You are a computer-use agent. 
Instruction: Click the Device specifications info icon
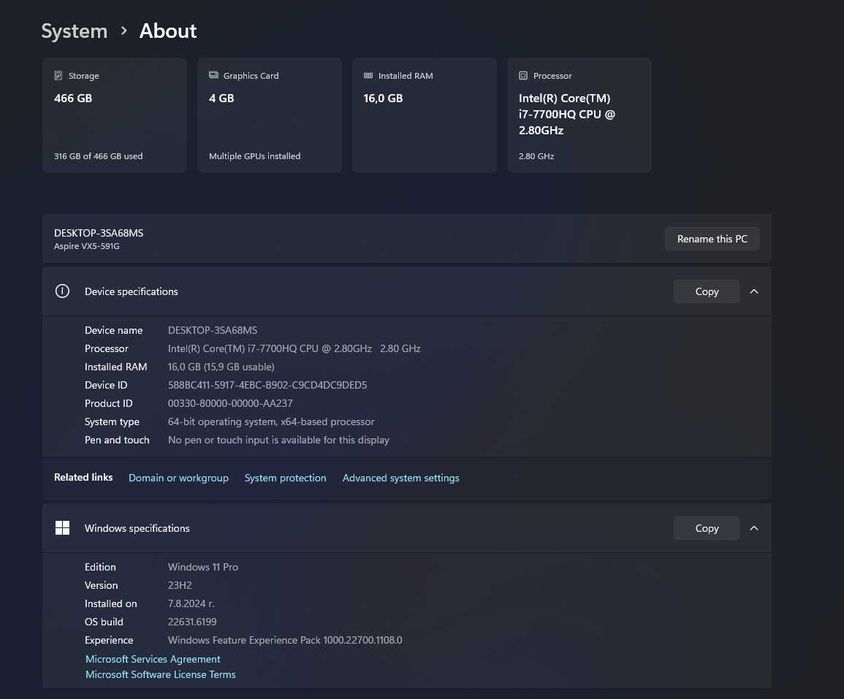62,291
